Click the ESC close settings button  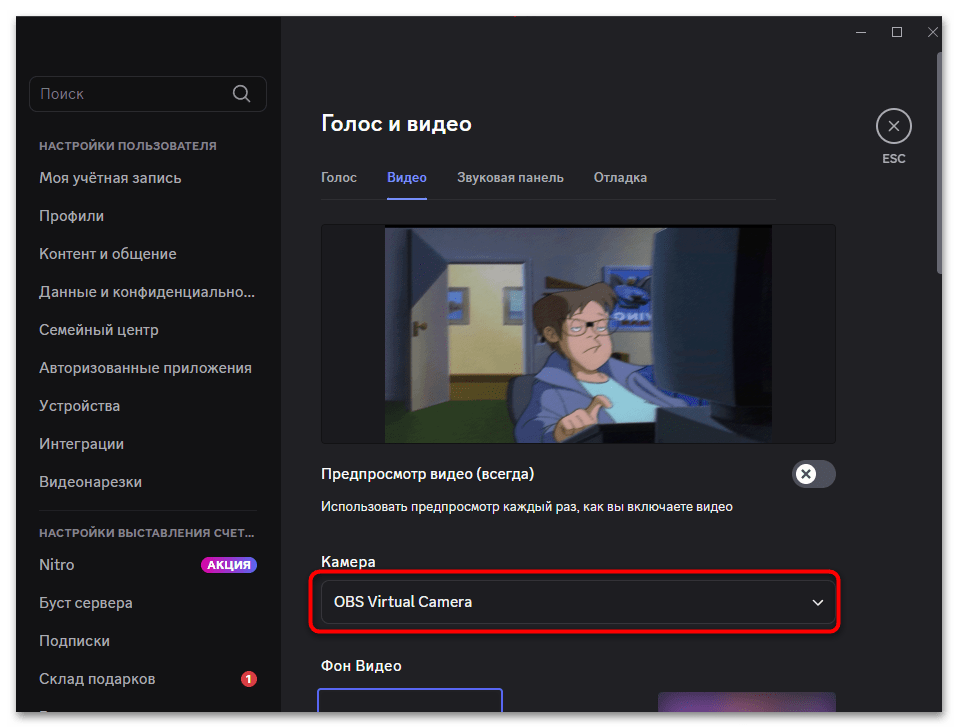[893, 126]
